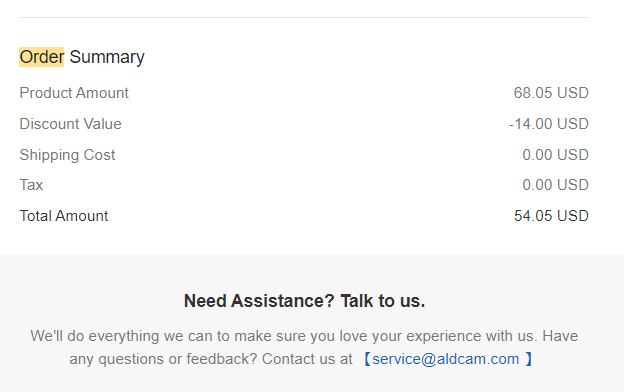This screenshot has width=624, height=392.
Task: Select the Tax label
Action: (31, 185)
